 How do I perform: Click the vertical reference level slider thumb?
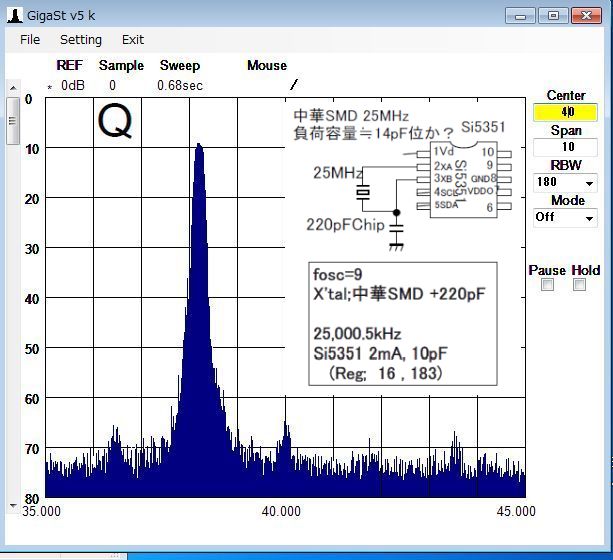click(x=13, y=120)
